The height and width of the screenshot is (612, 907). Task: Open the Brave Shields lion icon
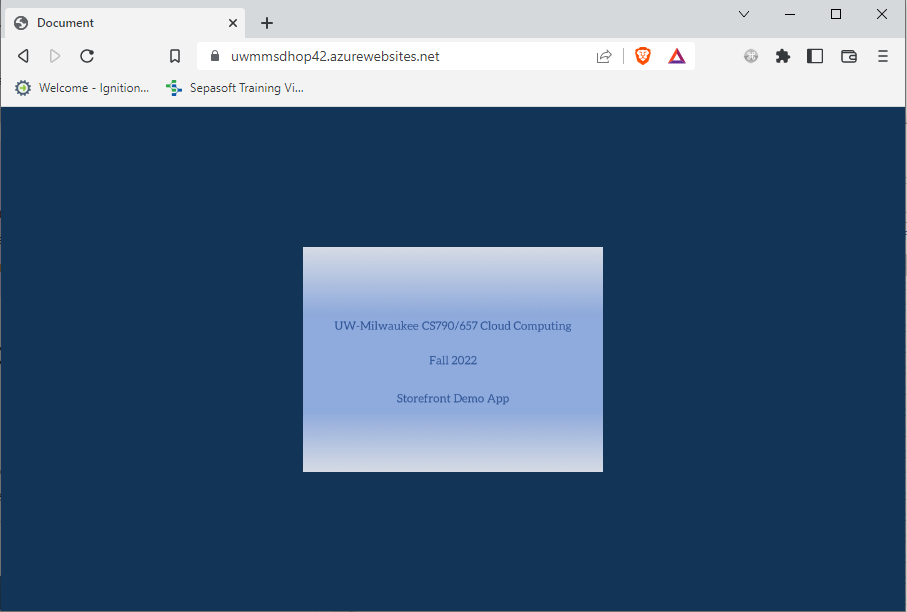643,56
